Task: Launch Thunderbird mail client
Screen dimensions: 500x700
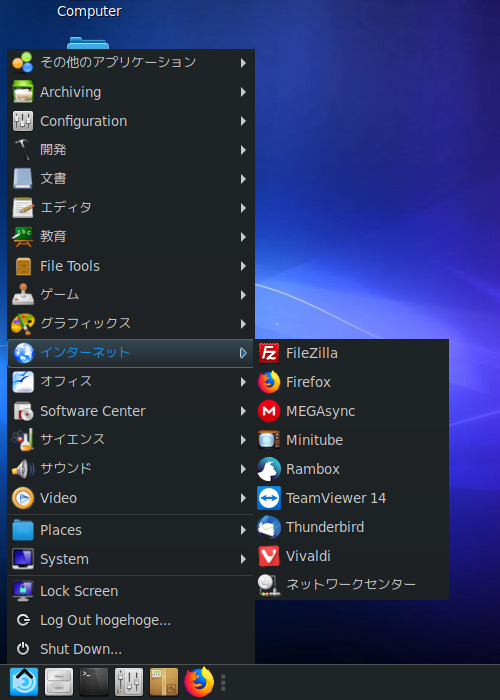Action: (351, 527)
